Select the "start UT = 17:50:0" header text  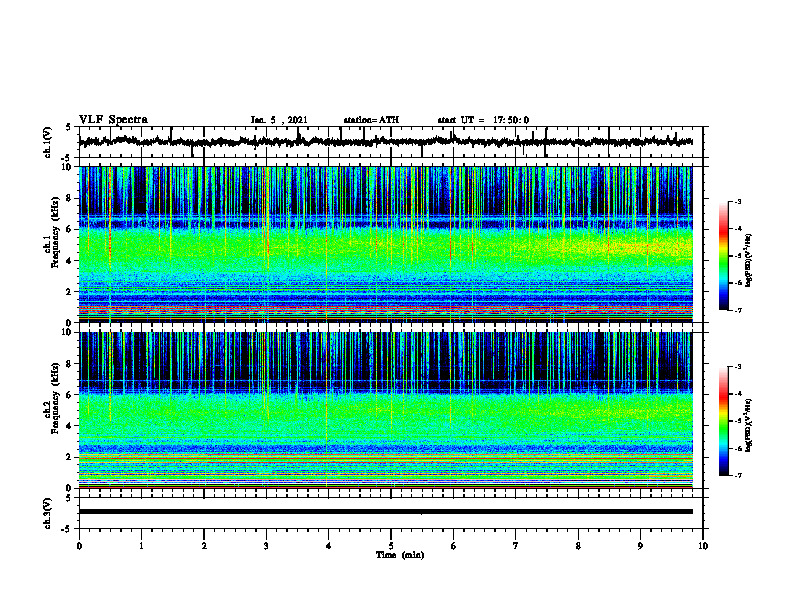(x=483, y=120)
